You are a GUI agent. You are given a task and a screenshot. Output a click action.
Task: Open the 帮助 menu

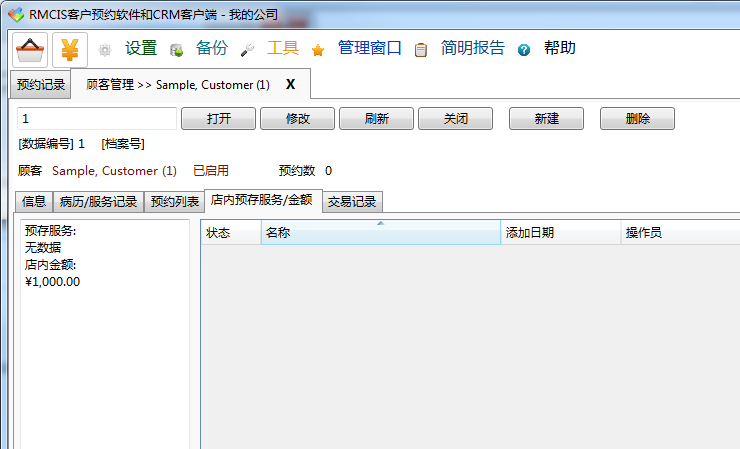560,48
